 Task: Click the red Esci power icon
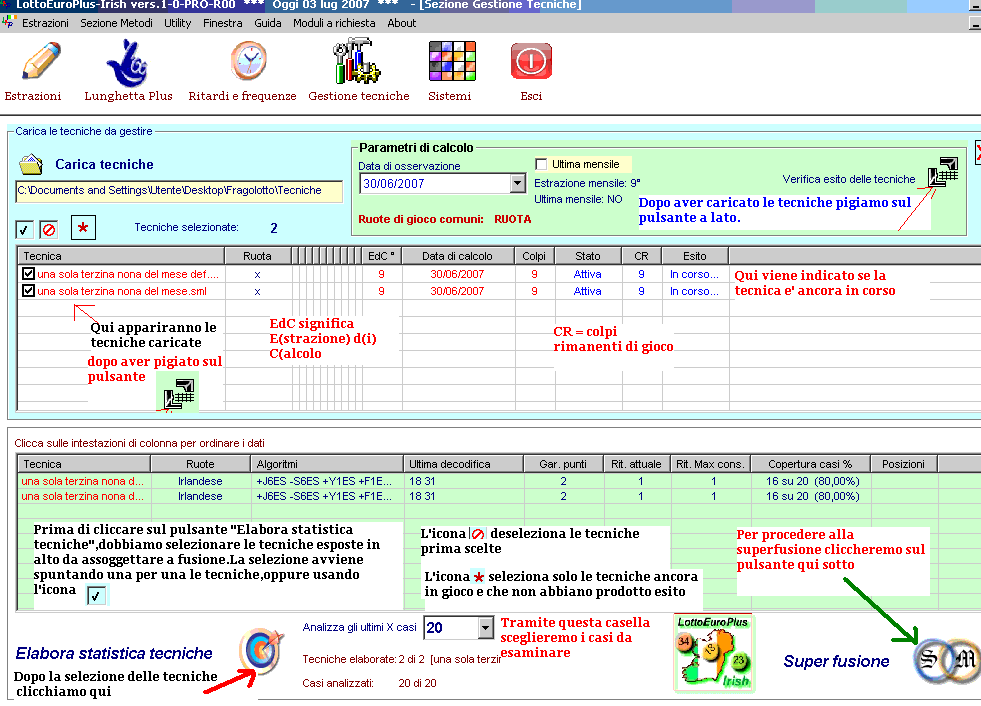(x=531, y=61)
